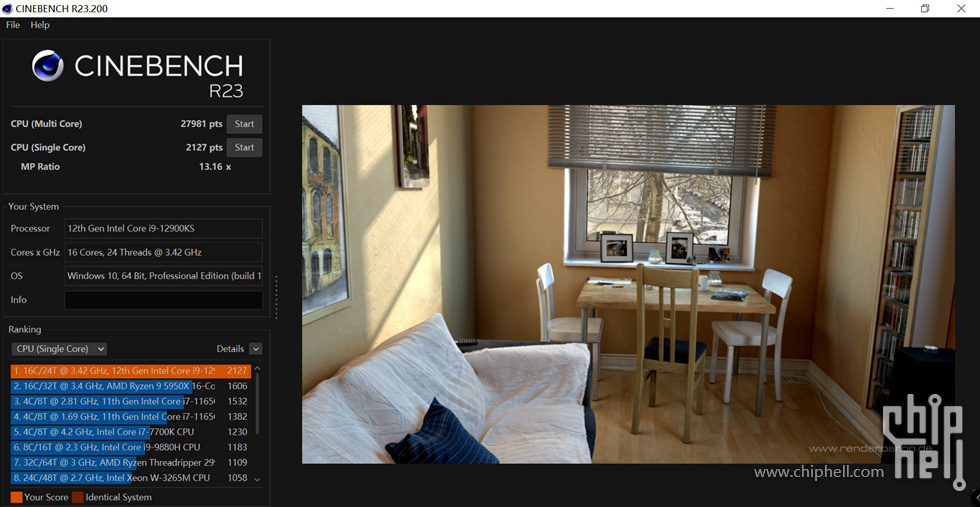980x507 pixels.
Task: Click the rendered room scene image
Action: pyautogui.click(x=628, y=284)
